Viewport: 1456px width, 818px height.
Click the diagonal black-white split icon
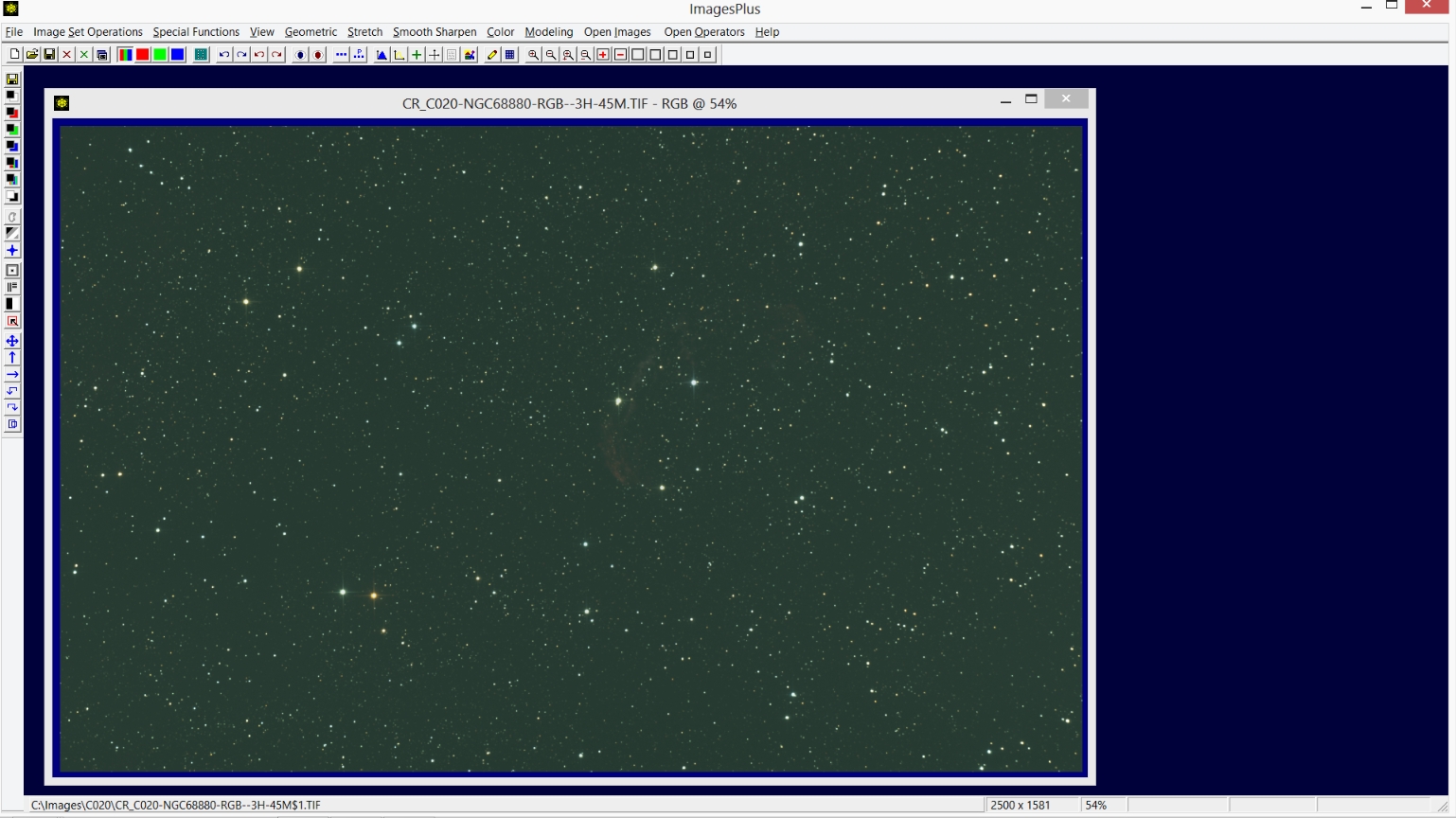click(12, 233)
